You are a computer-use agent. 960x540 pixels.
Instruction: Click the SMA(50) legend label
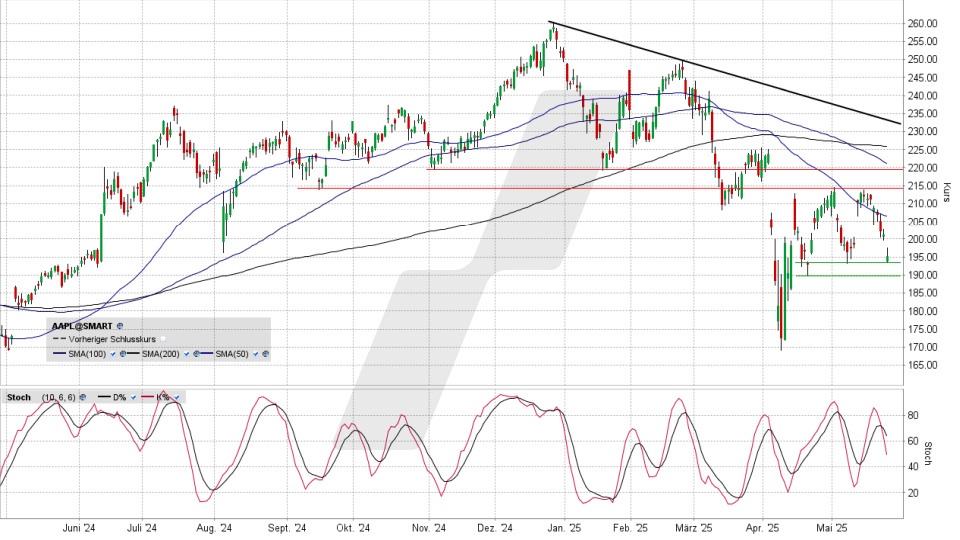(x=231, y=354)
